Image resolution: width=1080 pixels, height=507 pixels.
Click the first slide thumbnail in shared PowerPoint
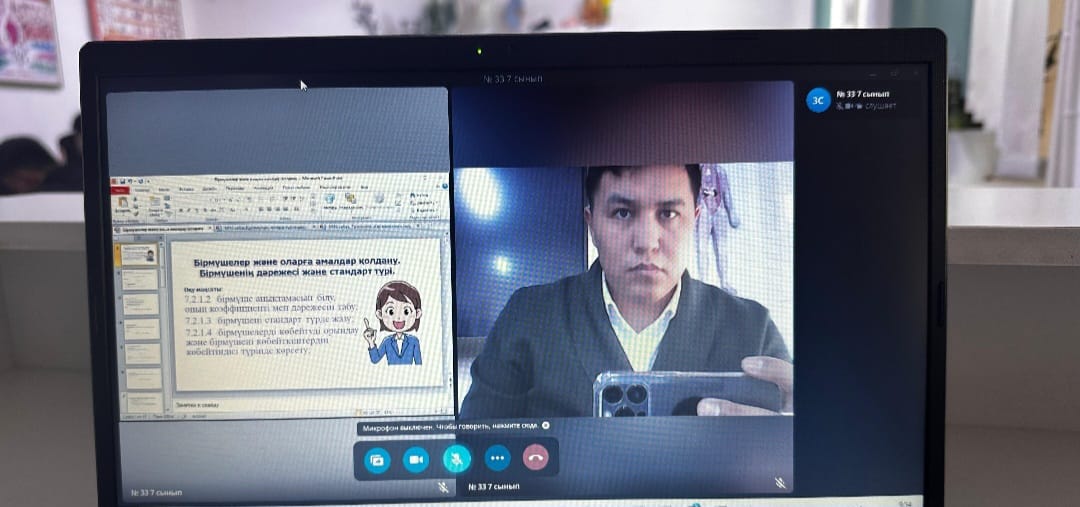tap(141, 255)
